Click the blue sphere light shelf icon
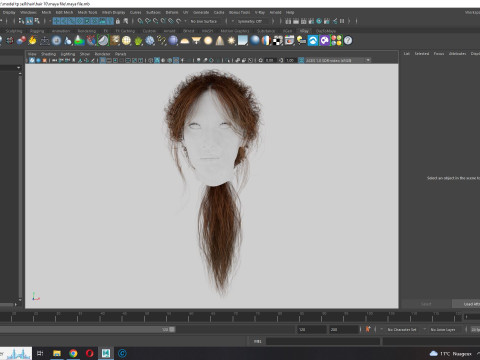This screenshot has width=480, height=360. coord(173,41)
